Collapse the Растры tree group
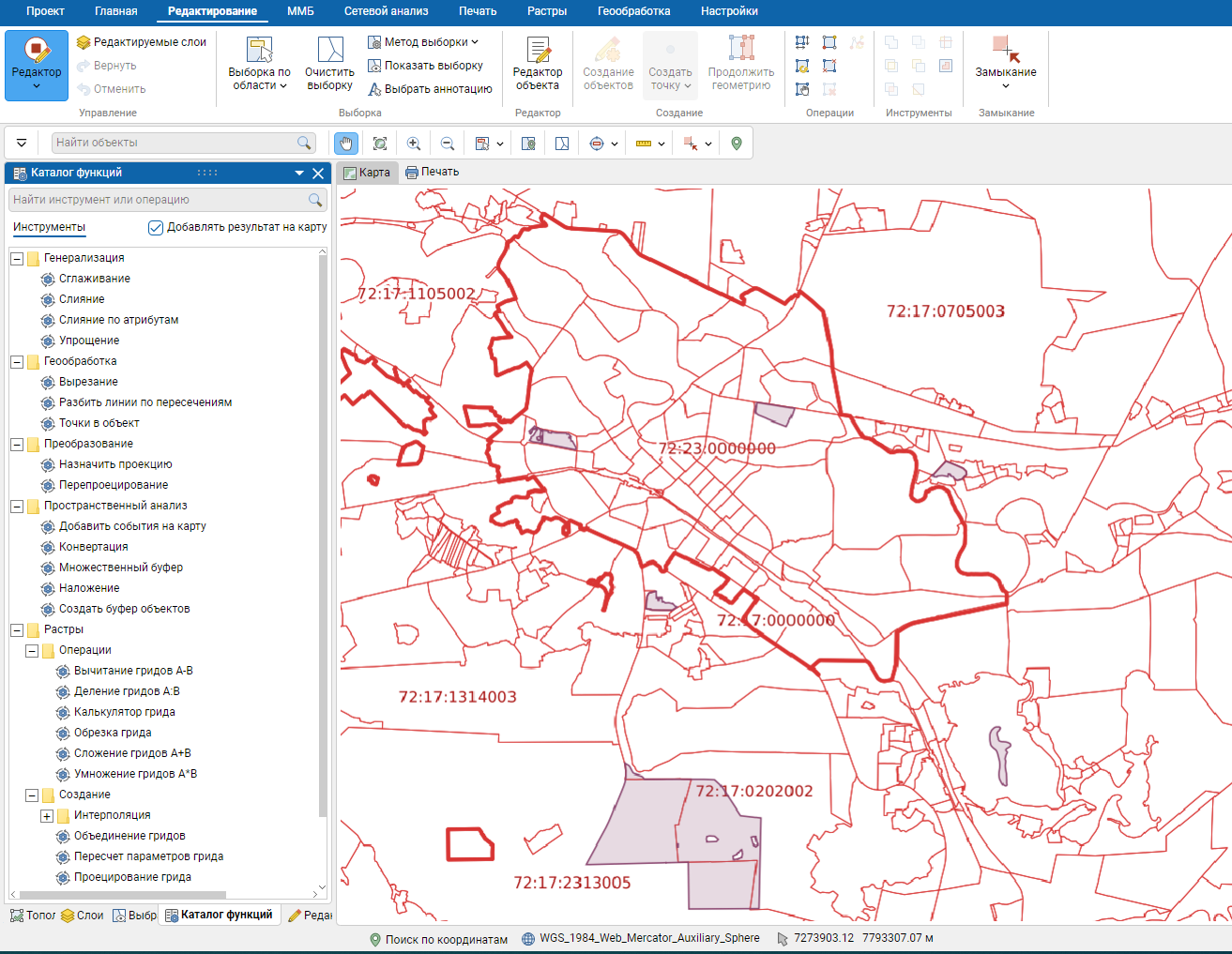 coord(17,630)
